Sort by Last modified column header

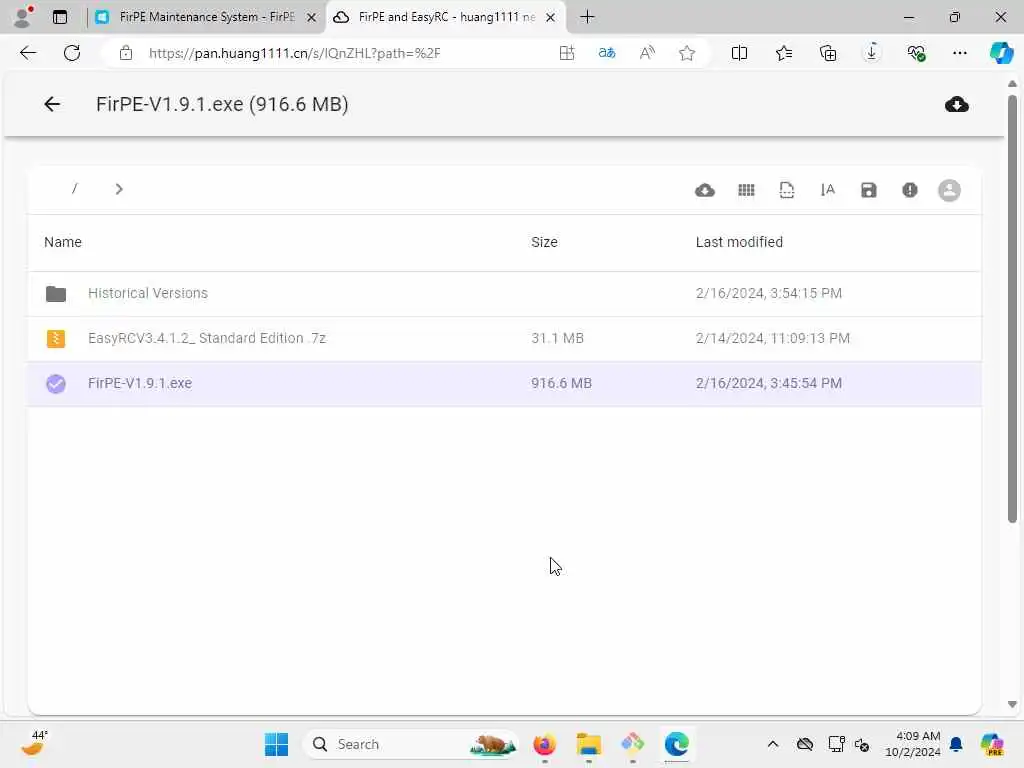pyautogui.click(x=739, y=242)
